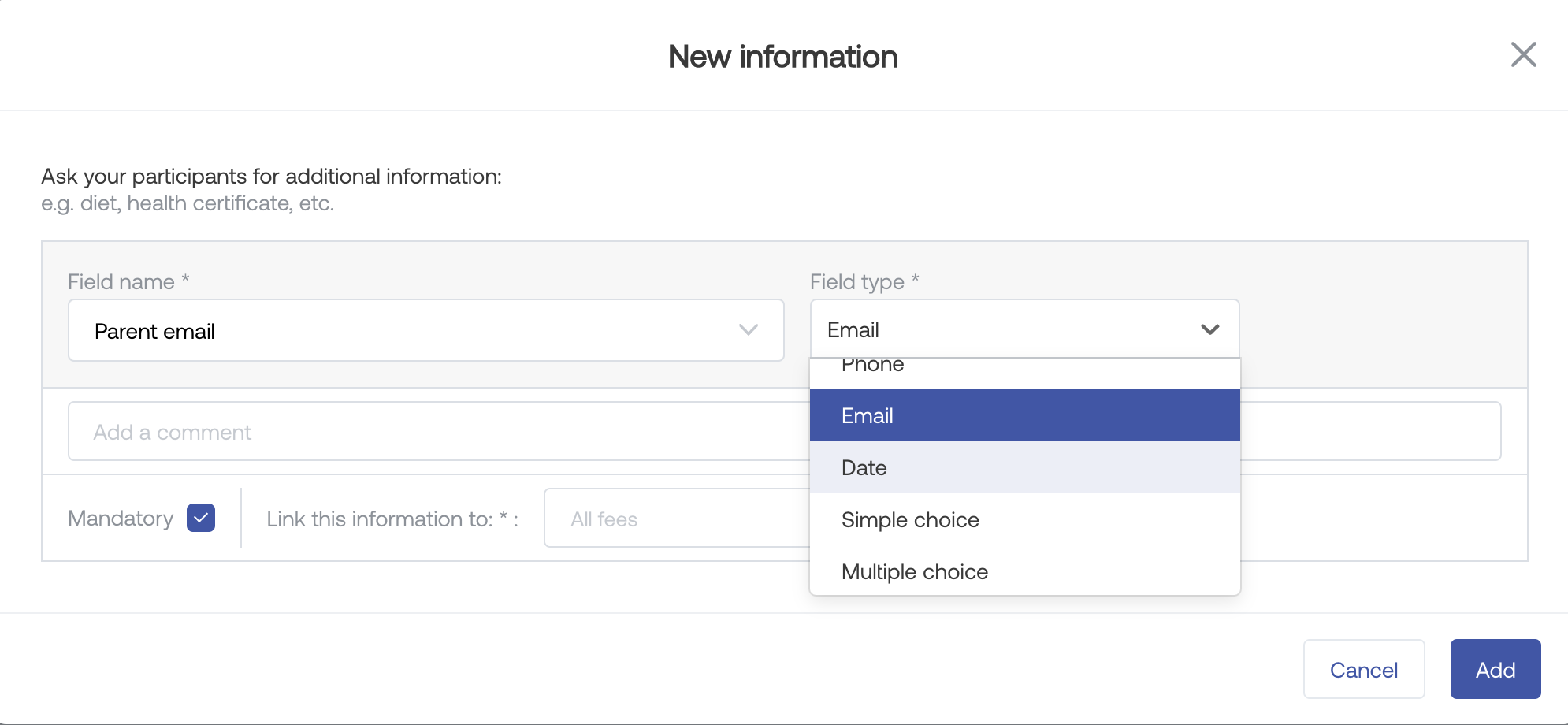The width and height of the screenshot is (1568, 725).
Task: Click the chevron arrow in Field name box
Action: (x=748, y=330)
